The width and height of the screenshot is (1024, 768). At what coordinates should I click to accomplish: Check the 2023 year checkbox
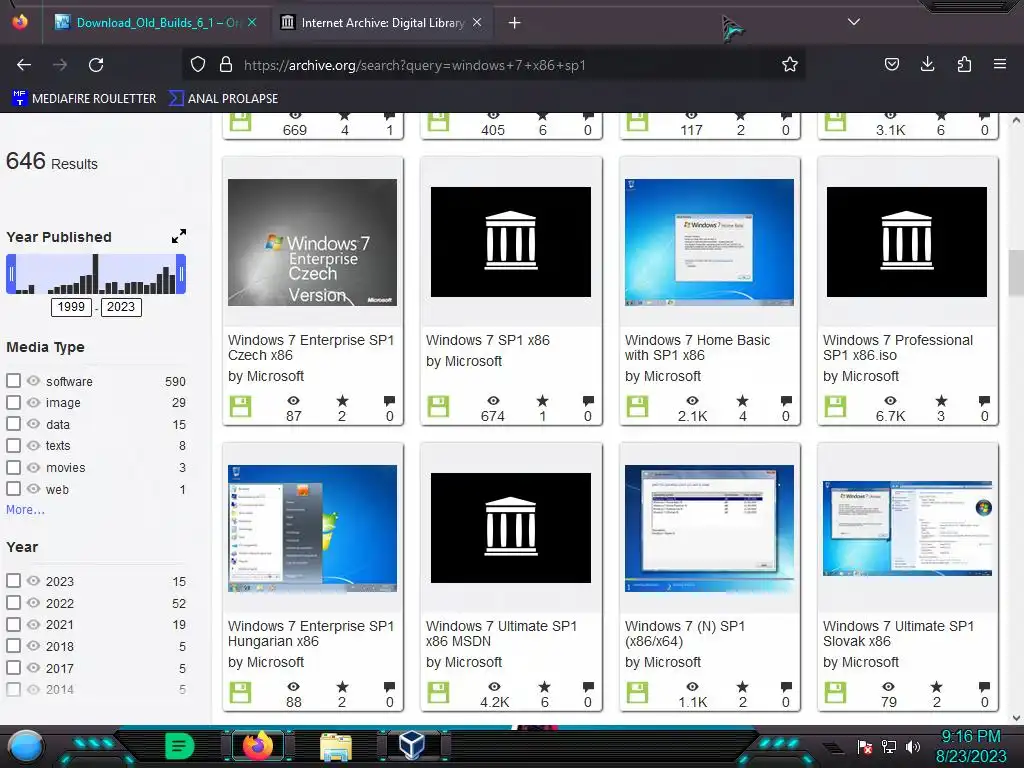click(x=13, y=581)
